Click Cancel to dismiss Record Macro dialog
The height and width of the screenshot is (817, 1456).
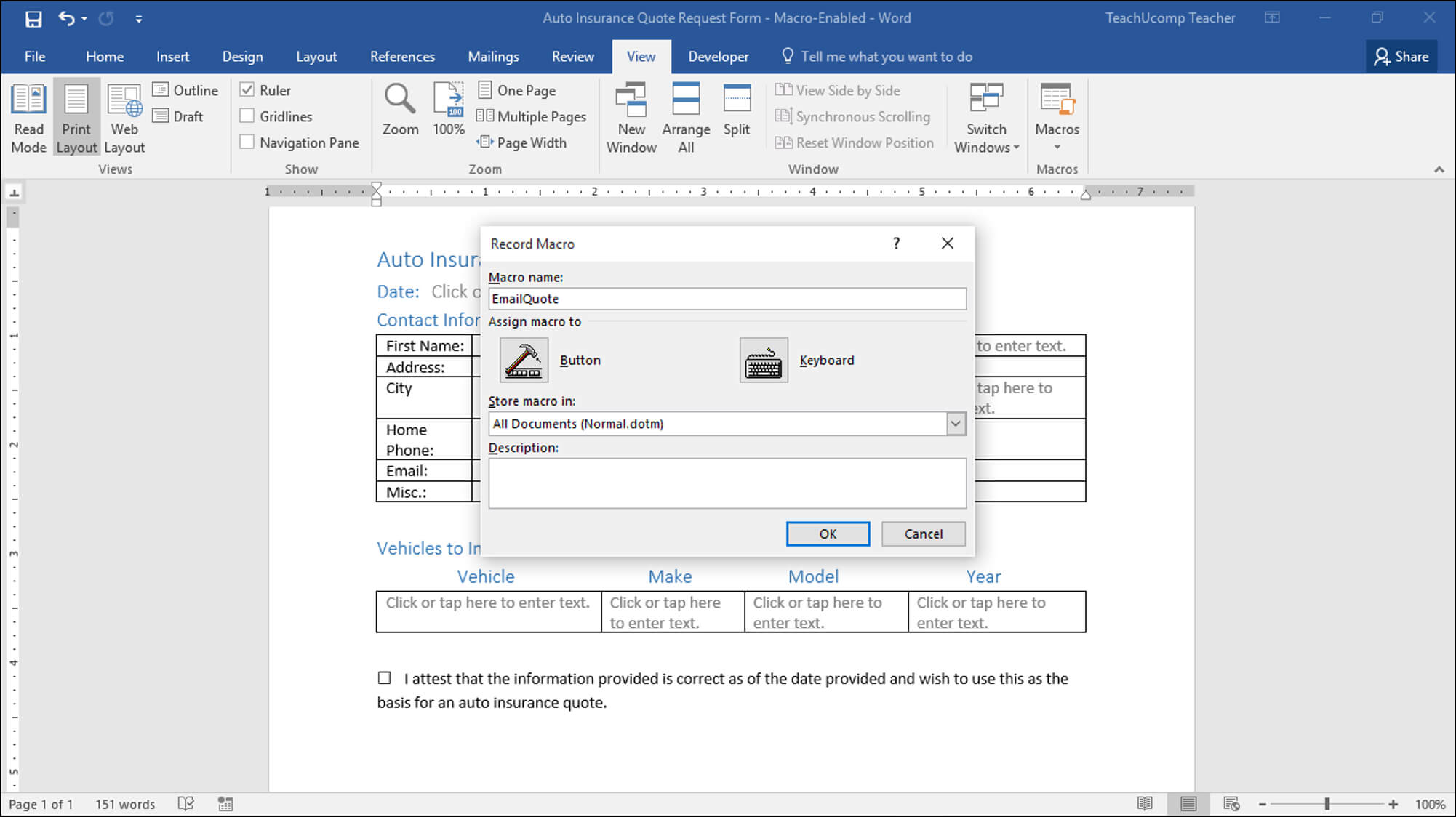(923, 533)
